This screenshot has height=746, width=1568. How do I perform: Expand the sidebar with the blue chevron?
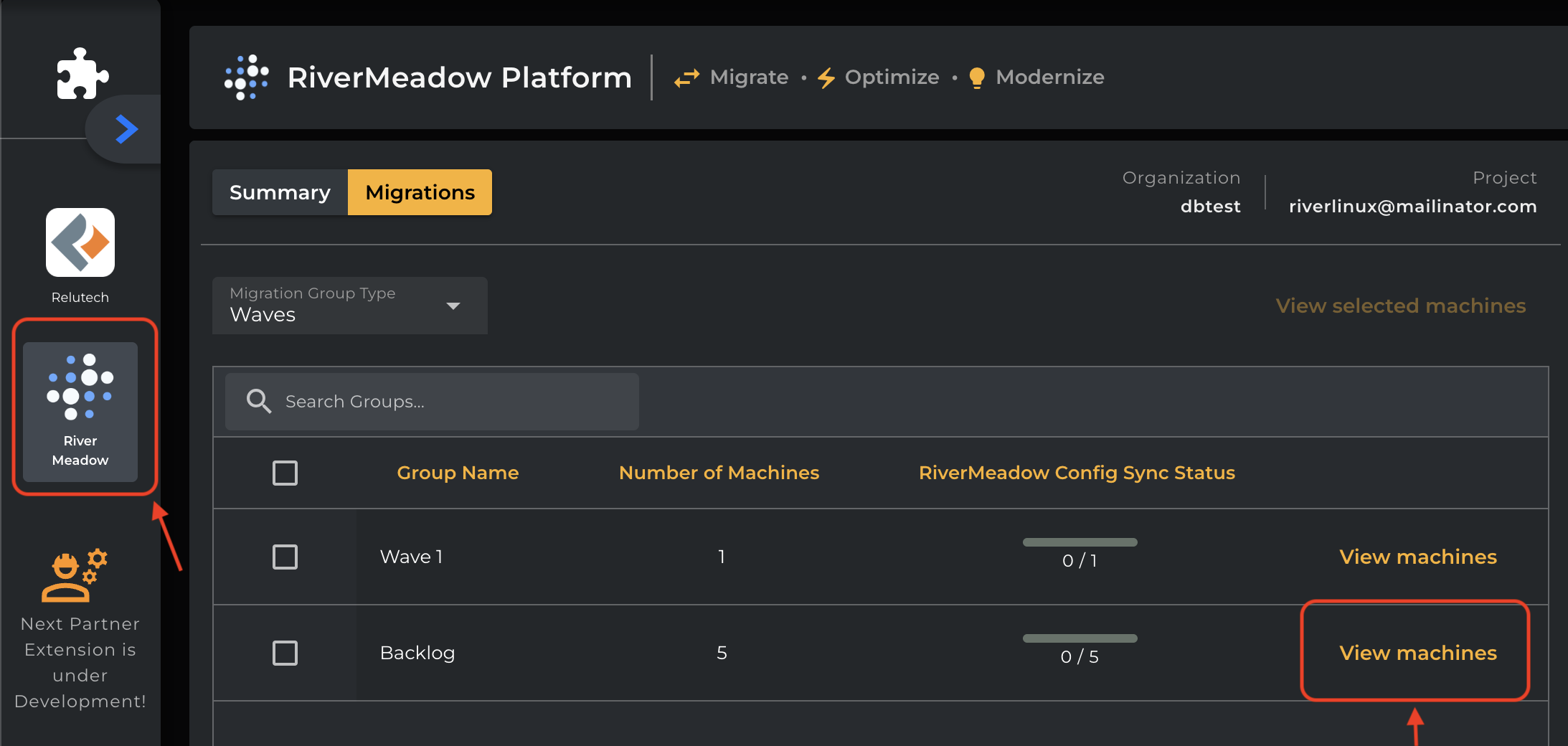127,129
